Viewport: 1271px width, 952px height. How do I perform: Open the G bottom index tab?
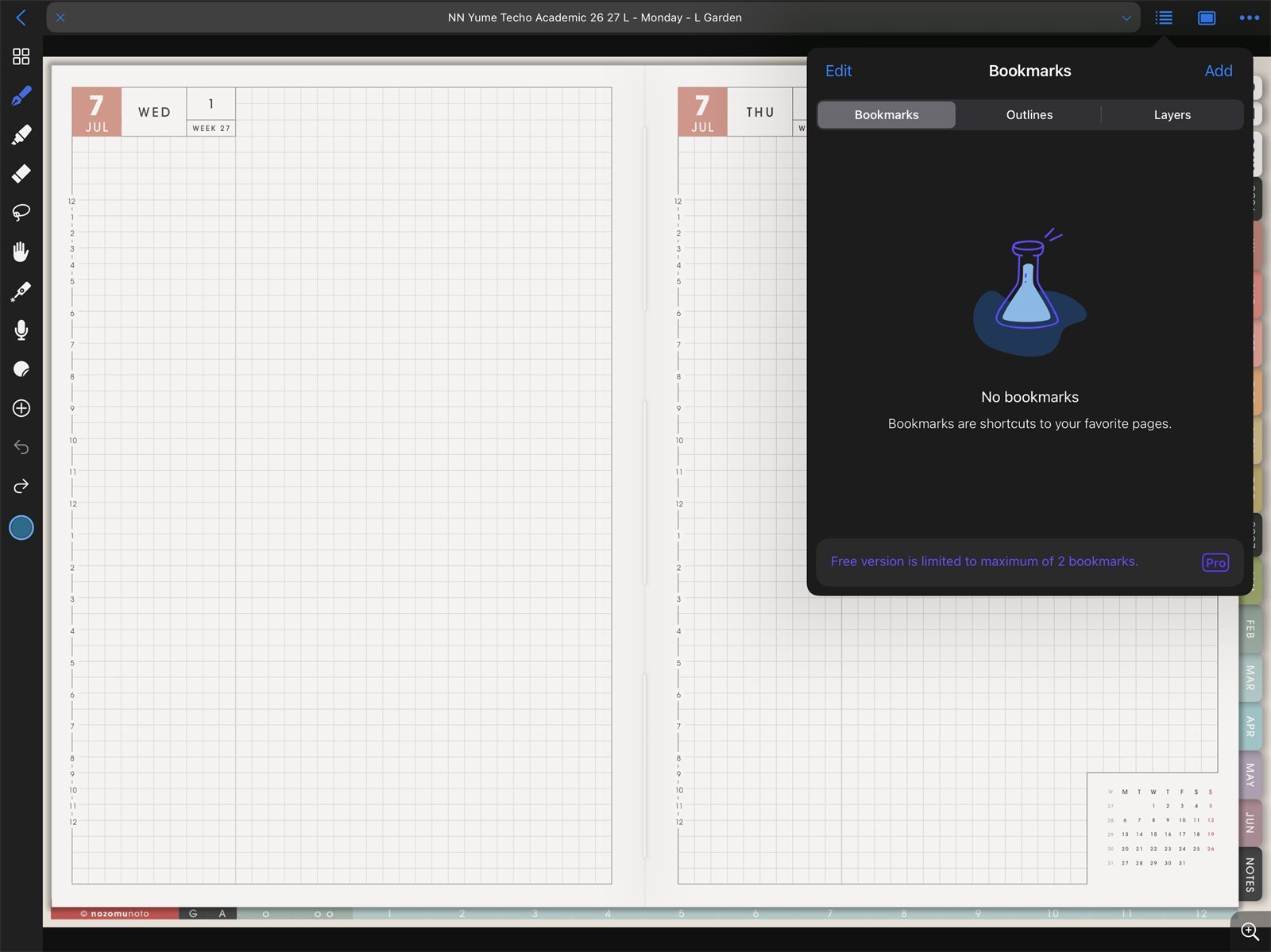click(193, 914)
